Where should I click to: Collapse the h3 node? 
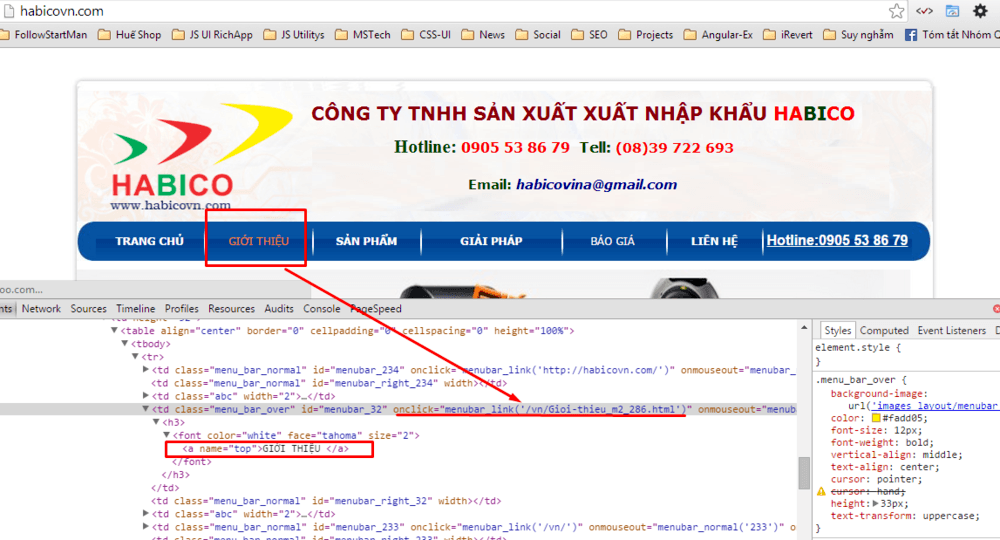click(156, 422)
